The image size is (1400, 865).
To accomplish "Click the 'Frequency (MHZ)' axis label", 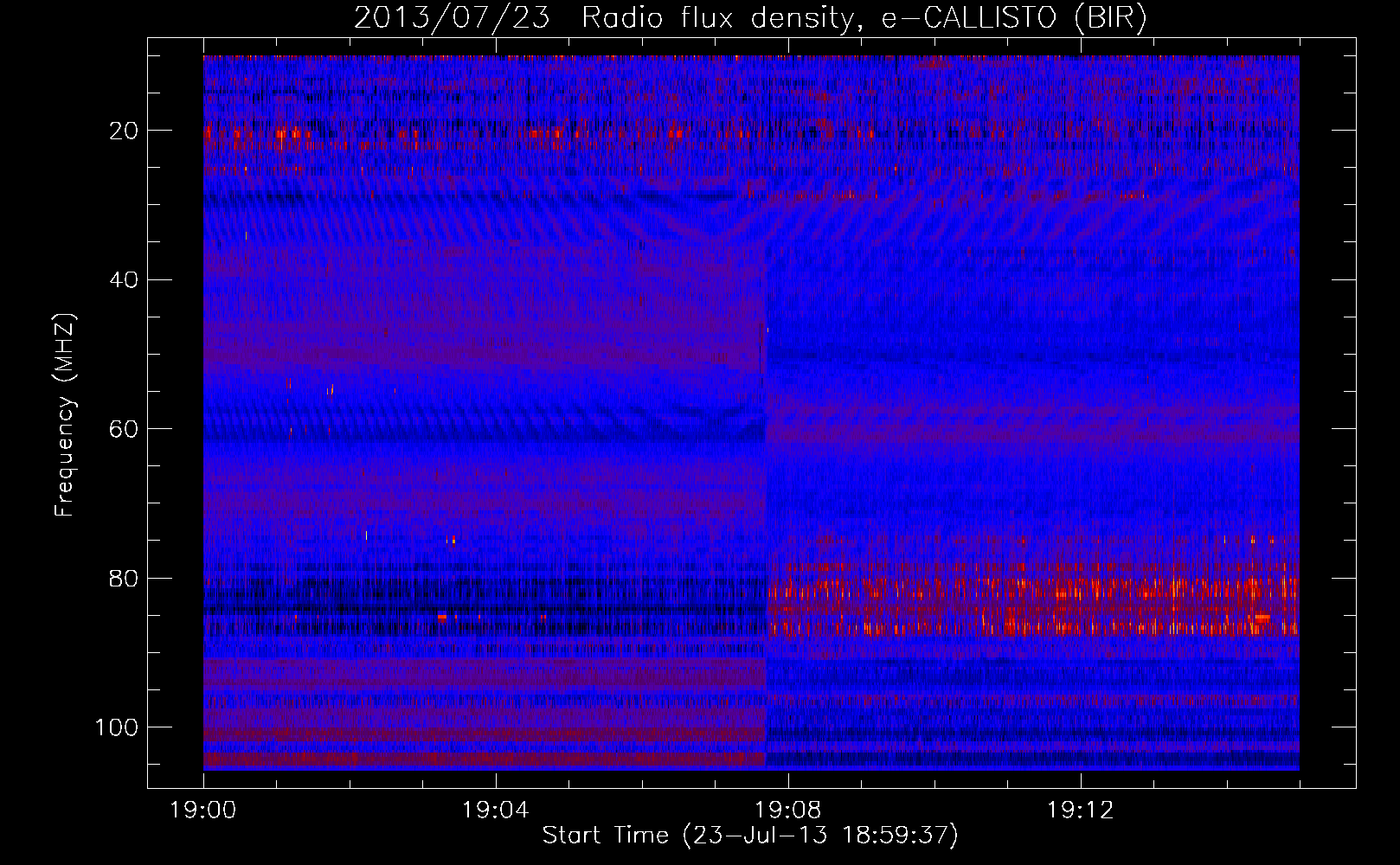I will 66,415.
